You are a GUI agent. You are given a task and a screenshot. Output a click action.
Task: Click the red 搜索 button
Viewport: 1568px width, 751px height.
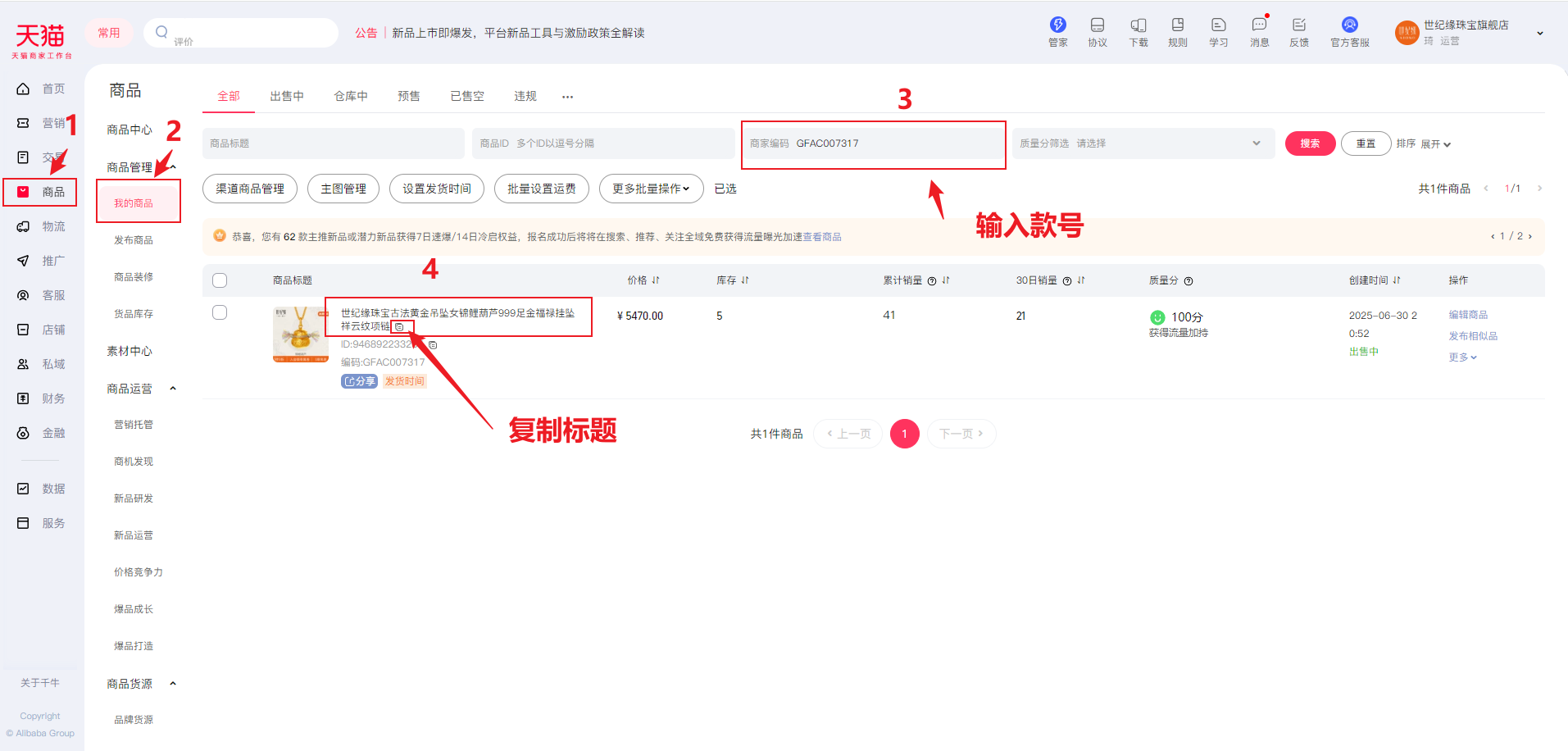click(x=1309, y=143)
